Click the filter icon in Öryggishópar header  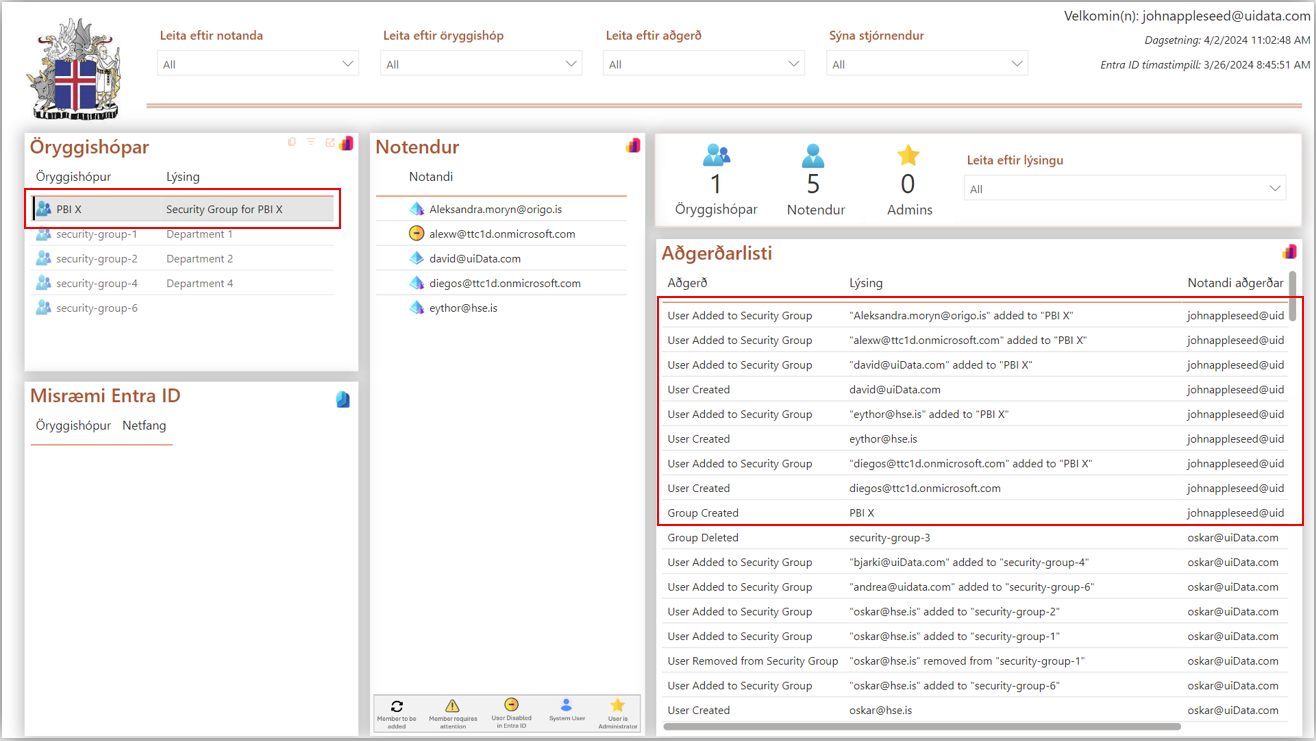(x=311, y=143)
